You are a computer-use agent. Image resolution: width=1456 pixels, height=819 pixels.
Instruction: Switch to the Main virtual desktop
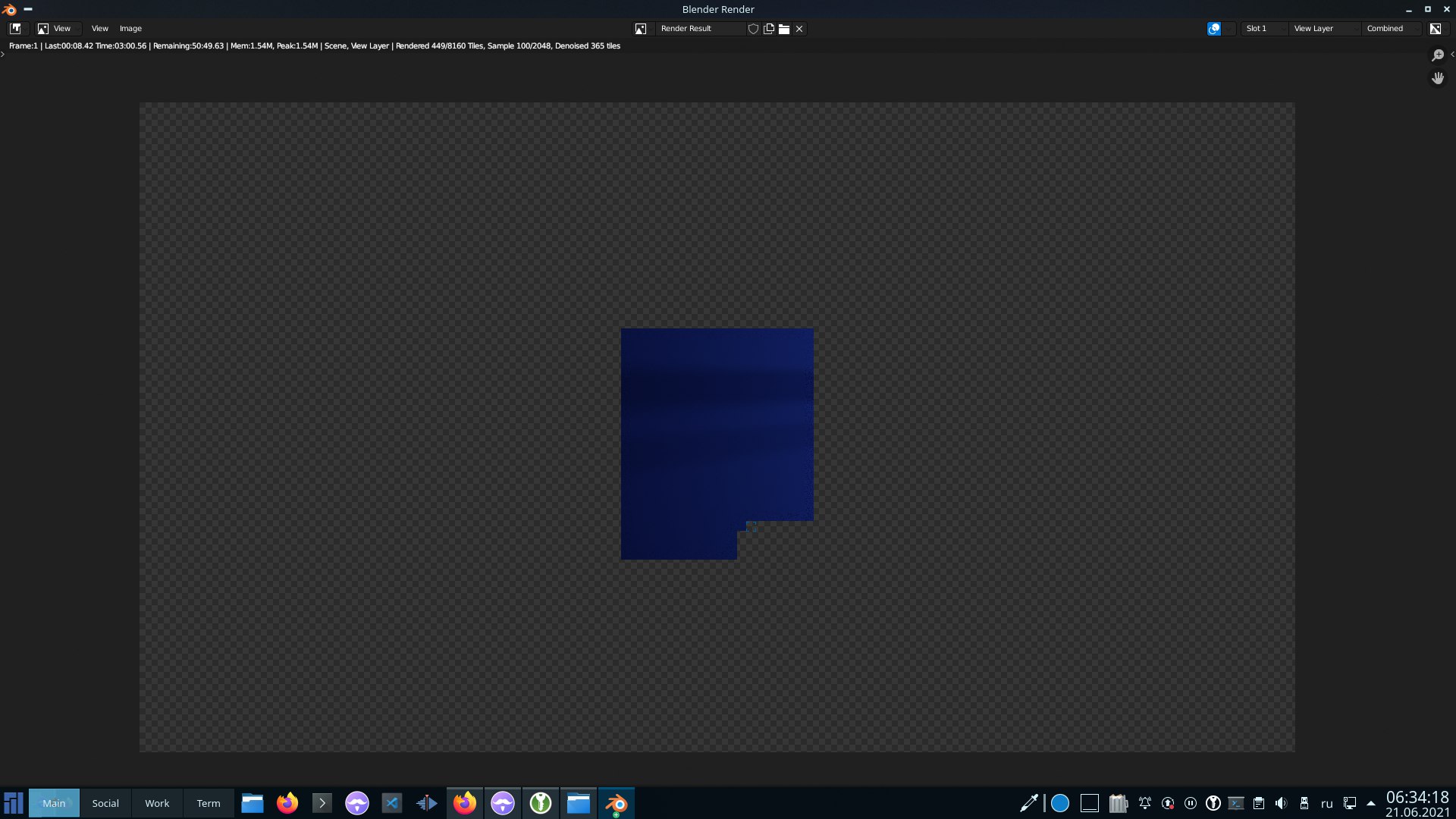tap(54, 803)
